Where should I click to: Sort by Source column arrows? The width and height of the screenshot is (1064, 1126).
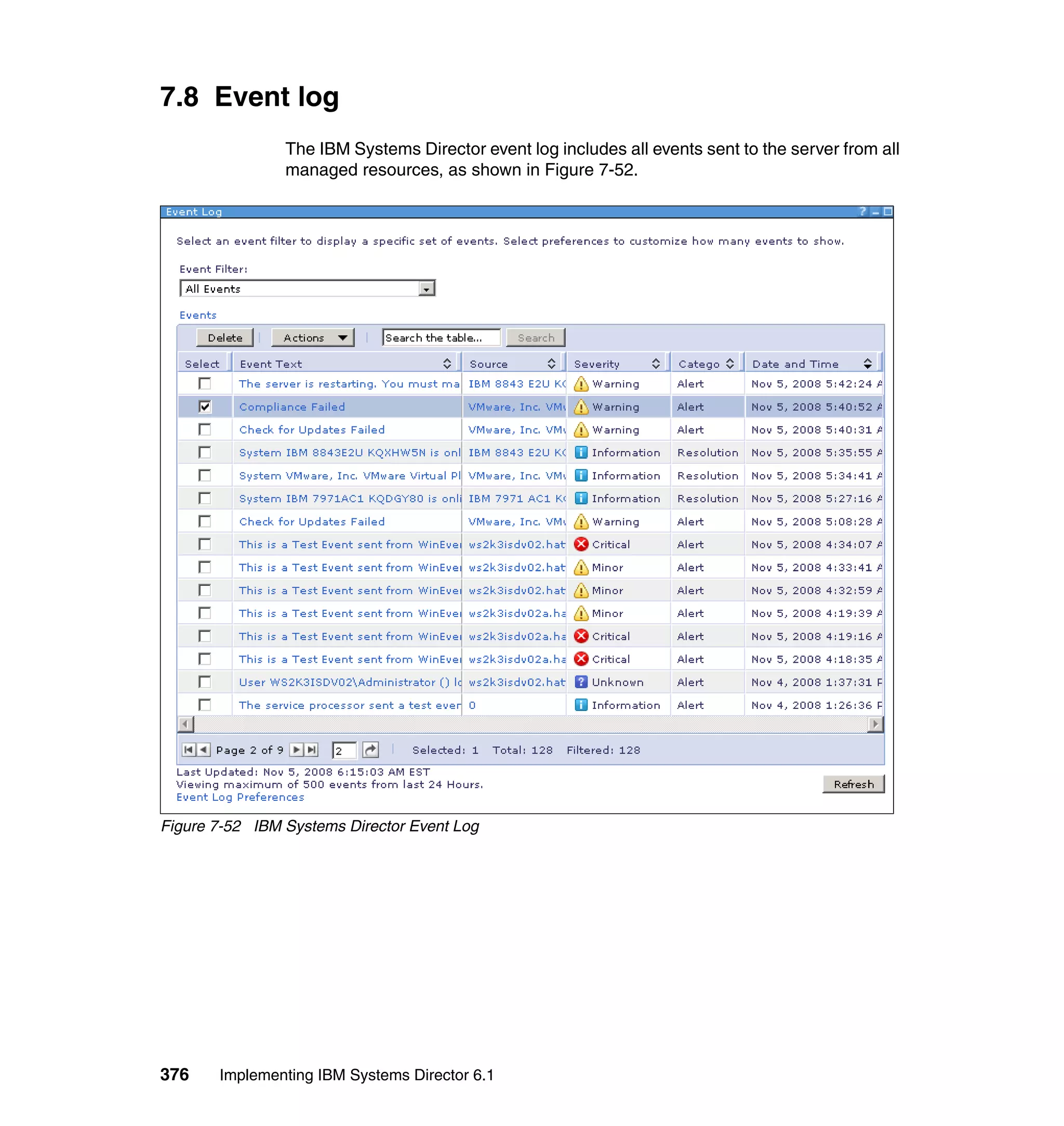point(551,364)
